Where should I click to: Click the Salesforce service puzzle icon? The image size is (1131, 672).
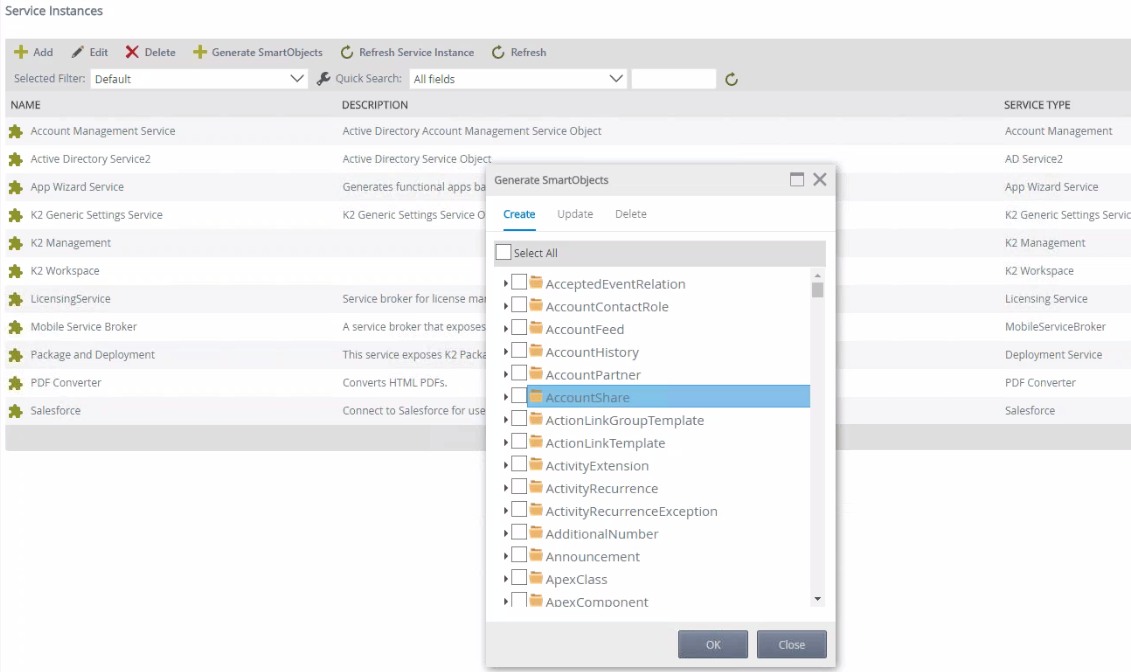[15, 411]
